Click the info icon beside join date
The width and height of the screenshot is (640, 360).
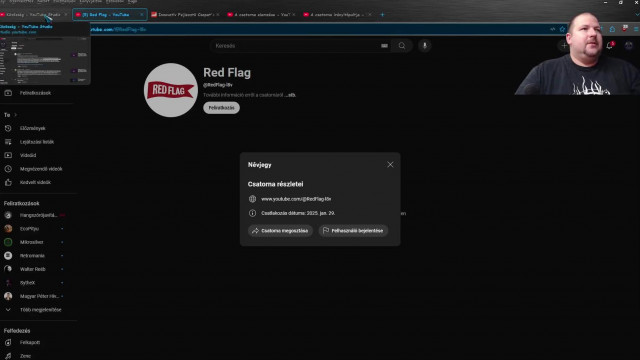point(252,213)
